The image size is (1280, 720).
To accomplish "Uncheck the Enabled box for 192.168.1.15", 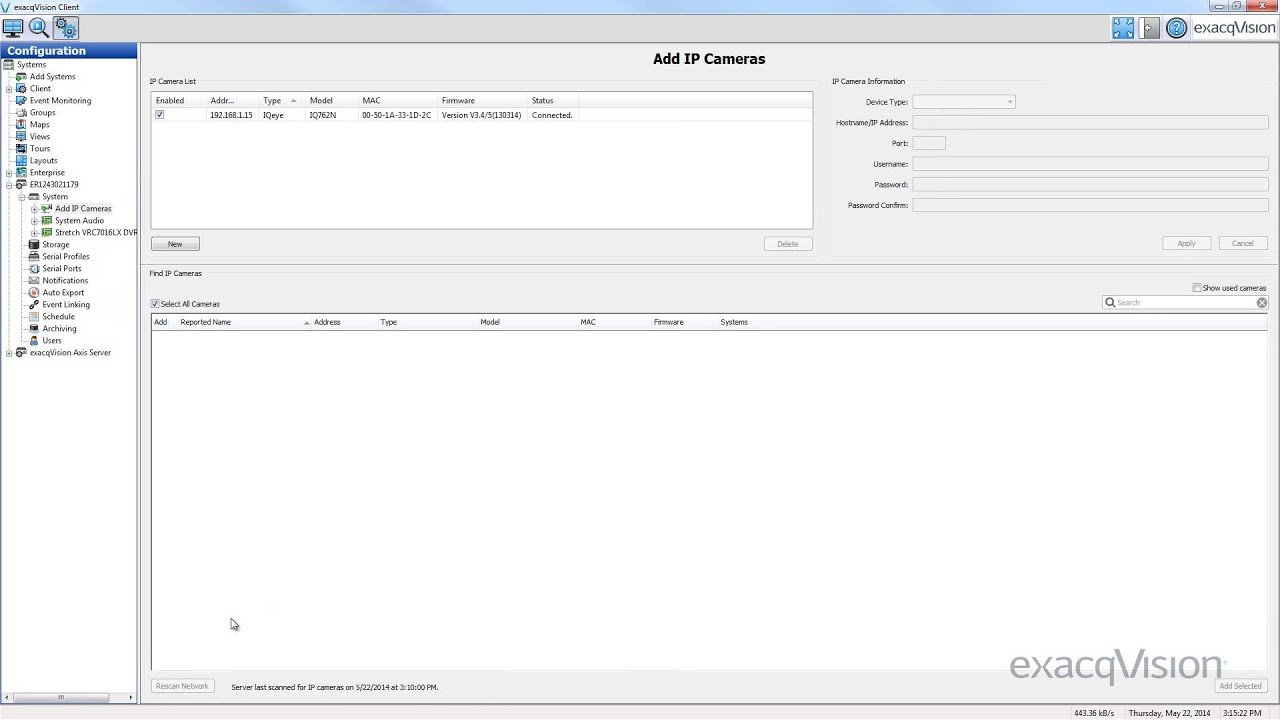I will [x=159, y=115].
